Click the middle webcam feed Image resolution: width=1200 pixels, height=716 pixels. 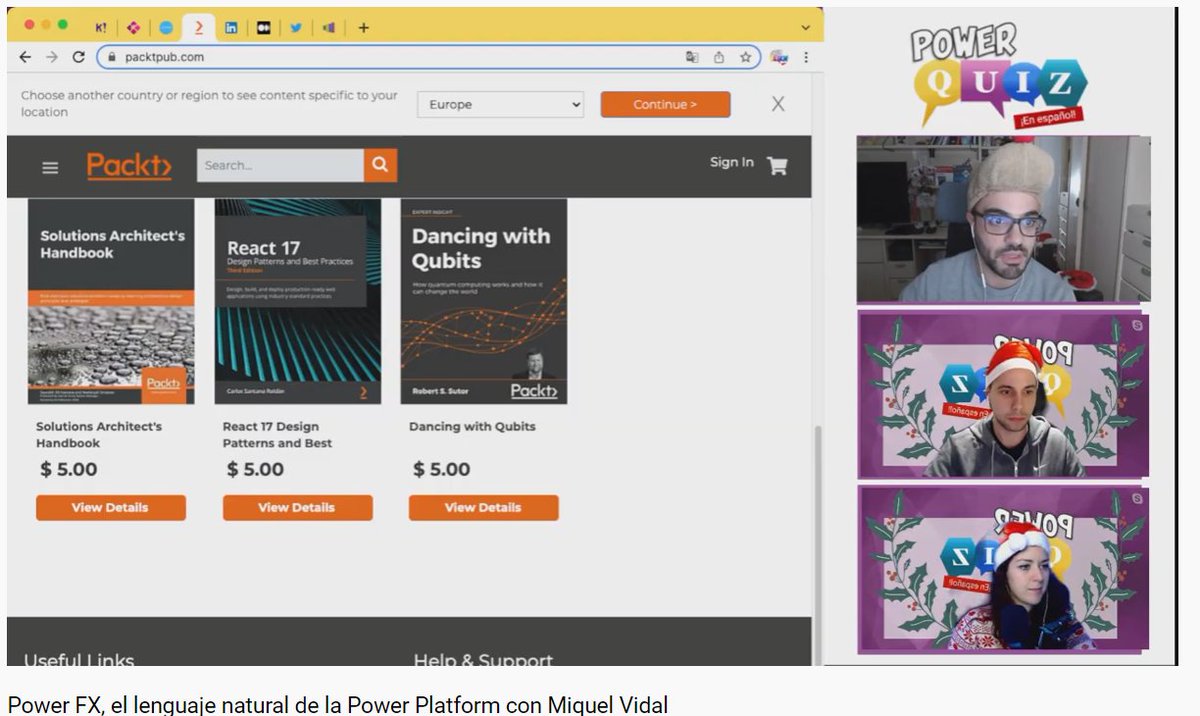click(x=1003, y=394)
